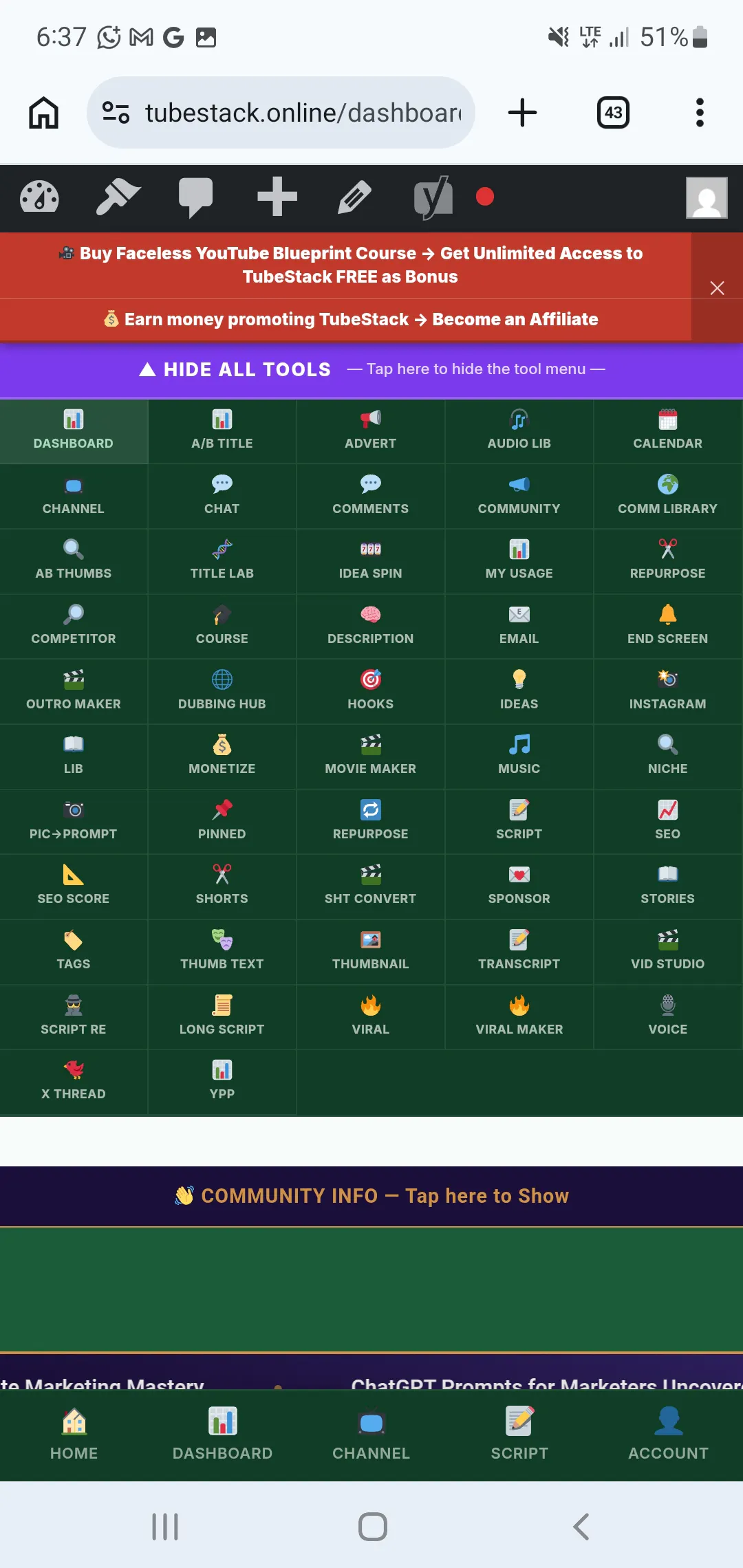The image size is (743, 1568).
Task: Tap the tubestack.online address bar
Action: tap(281, 113)
